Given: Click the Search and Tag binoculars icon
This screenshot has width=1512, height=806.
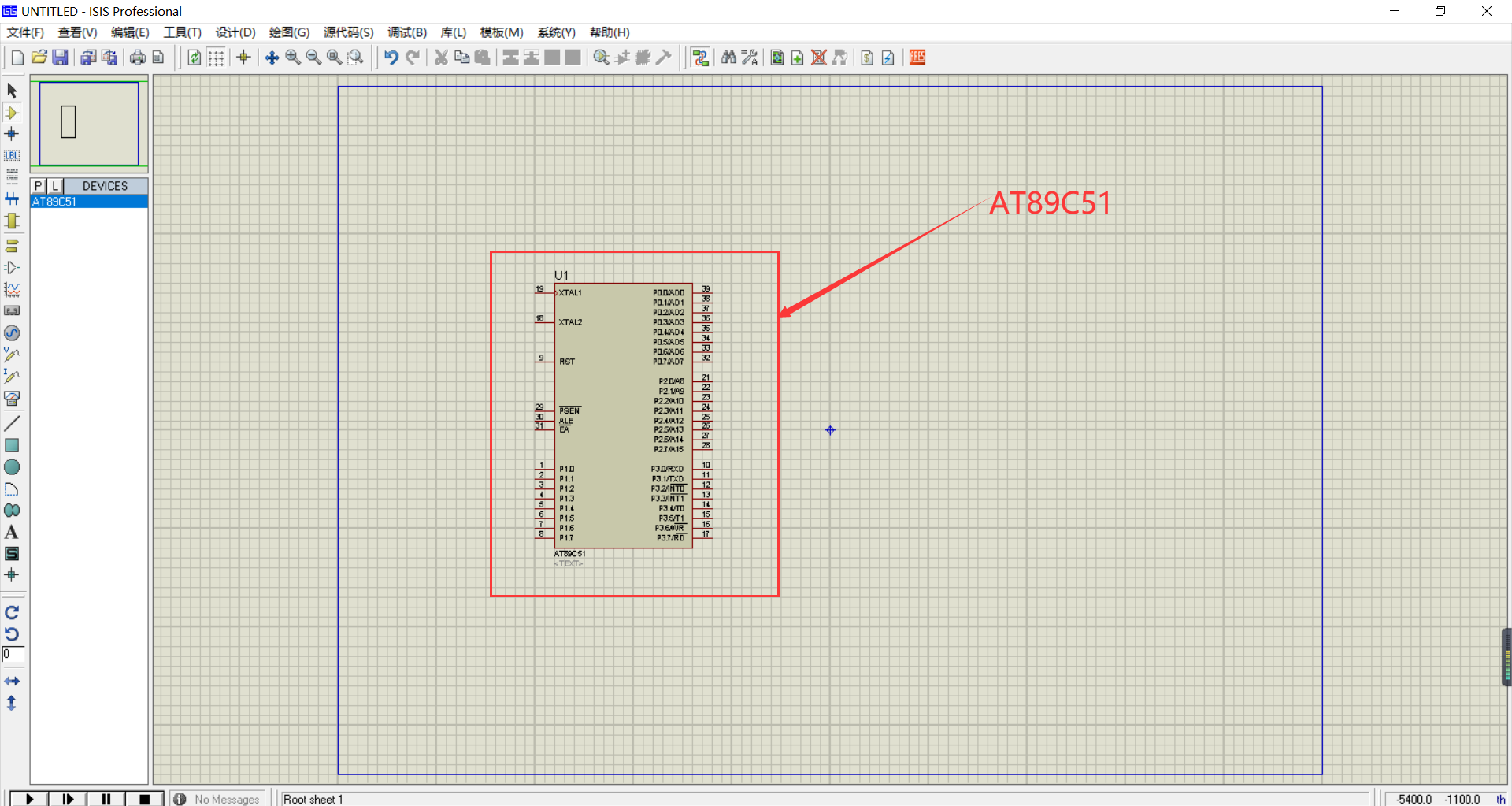Looking at the screenshot, I should pos(728,58).
